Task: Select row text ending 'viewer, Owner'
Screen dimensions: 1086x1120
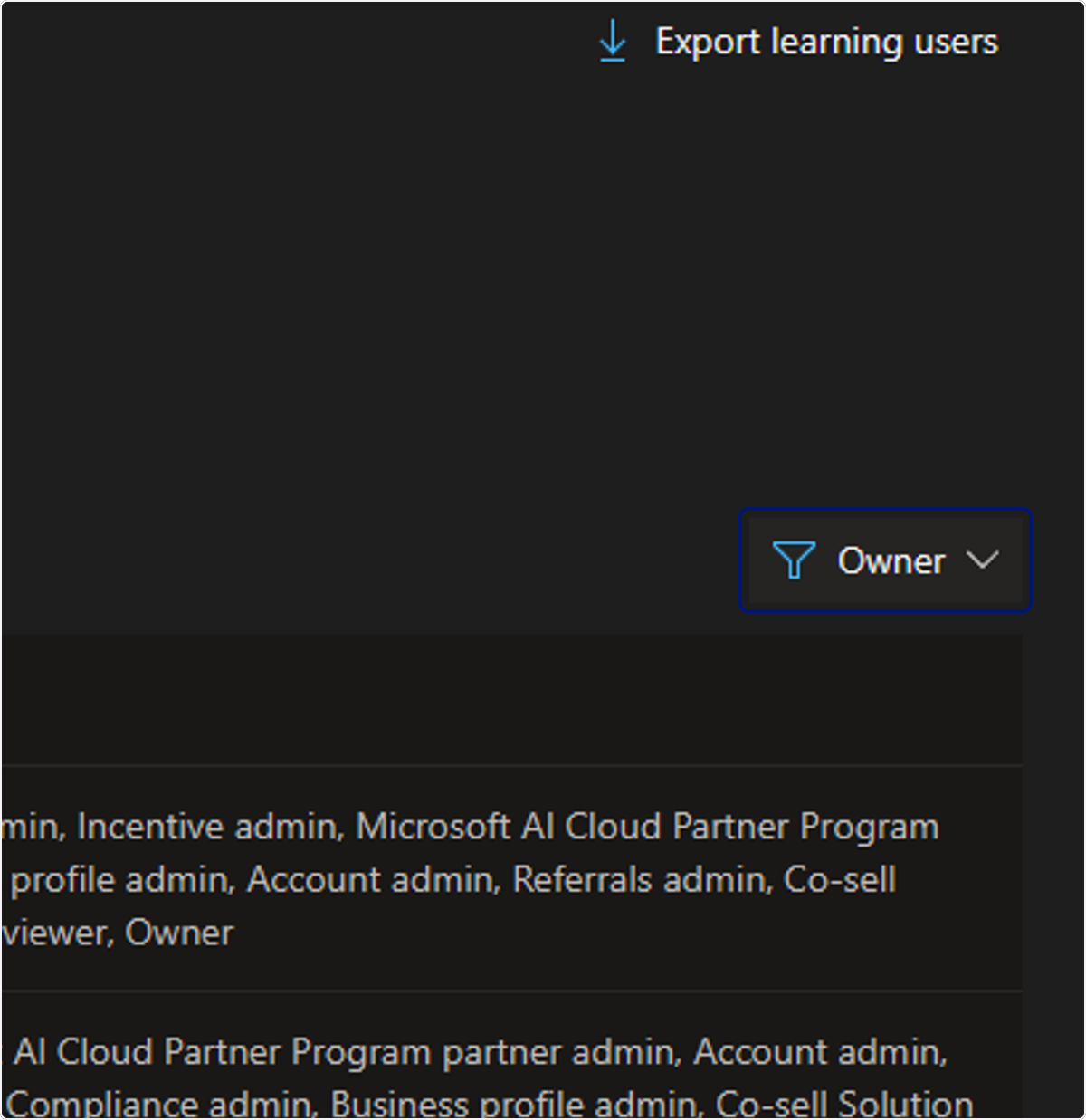Action: 118,933
